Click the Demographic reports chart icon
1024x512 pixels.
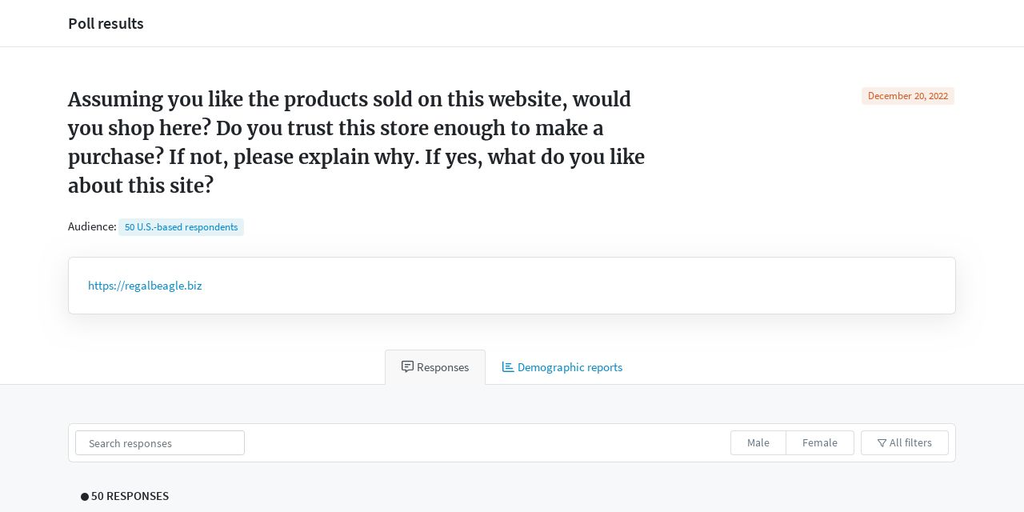click(x=508, y=367)
